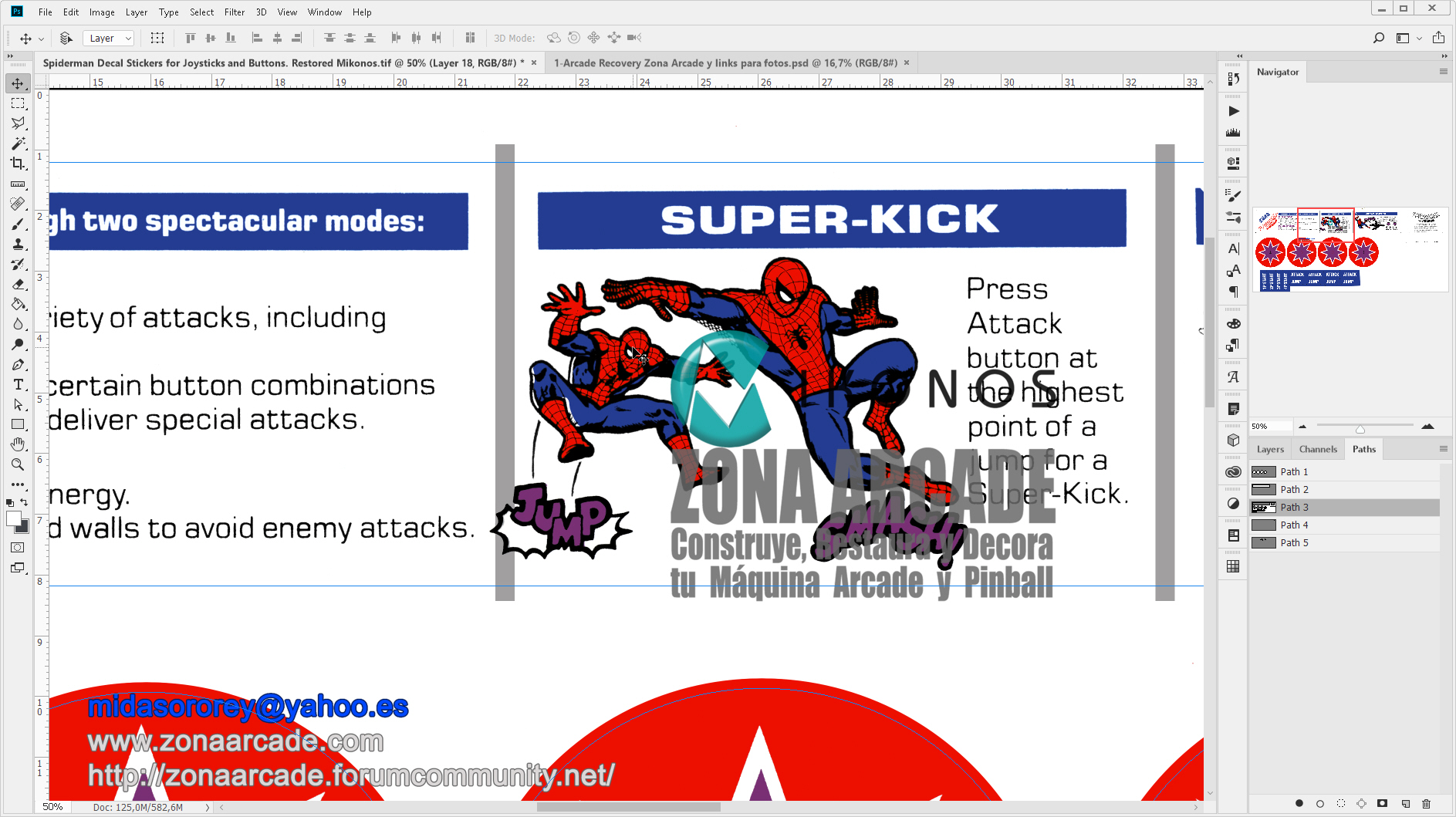Select the Clone Stamp tool
The width and height of the screenshot is (1456, 817).
click(18, 244)
